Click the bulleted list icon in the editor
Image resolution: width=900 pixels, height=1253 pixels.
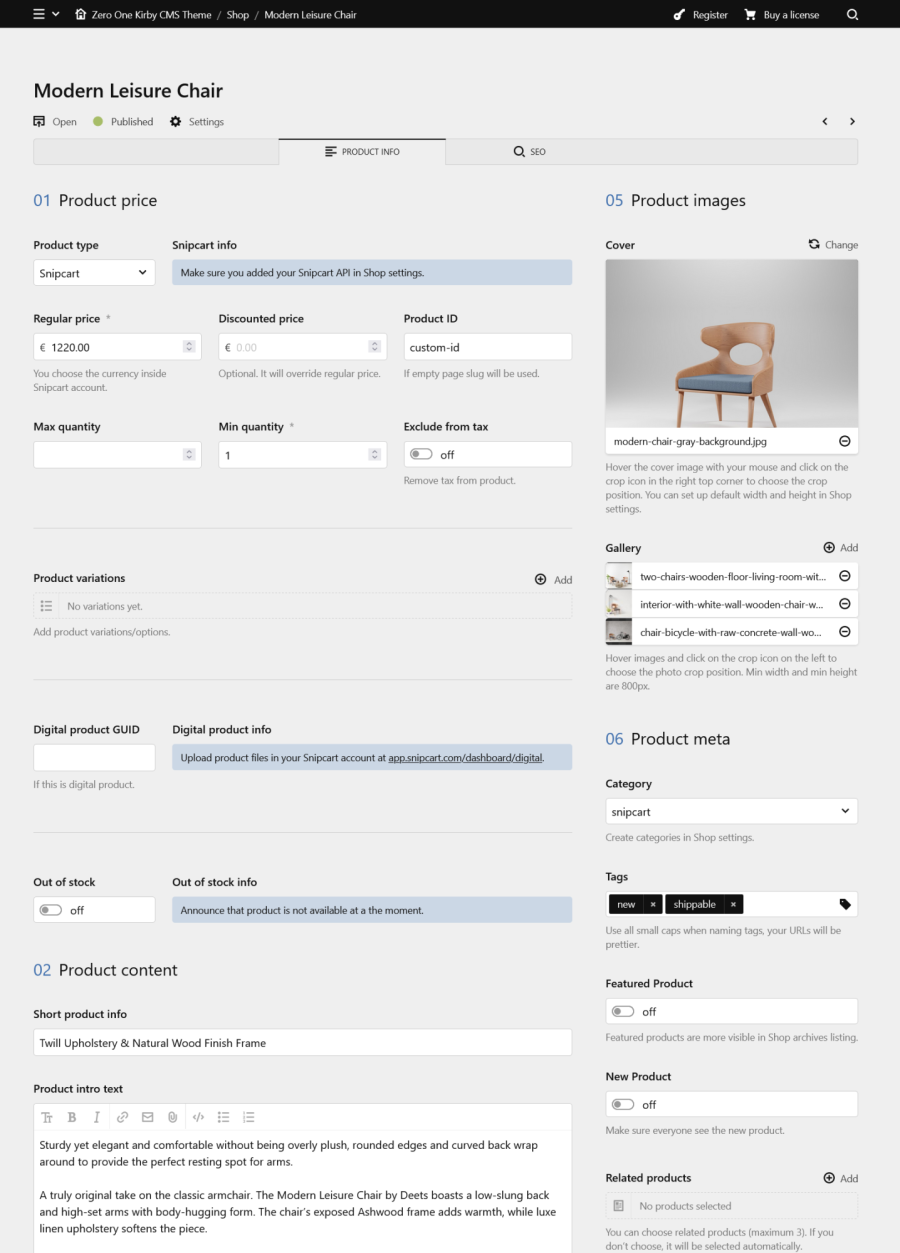tap(224, 1117)
